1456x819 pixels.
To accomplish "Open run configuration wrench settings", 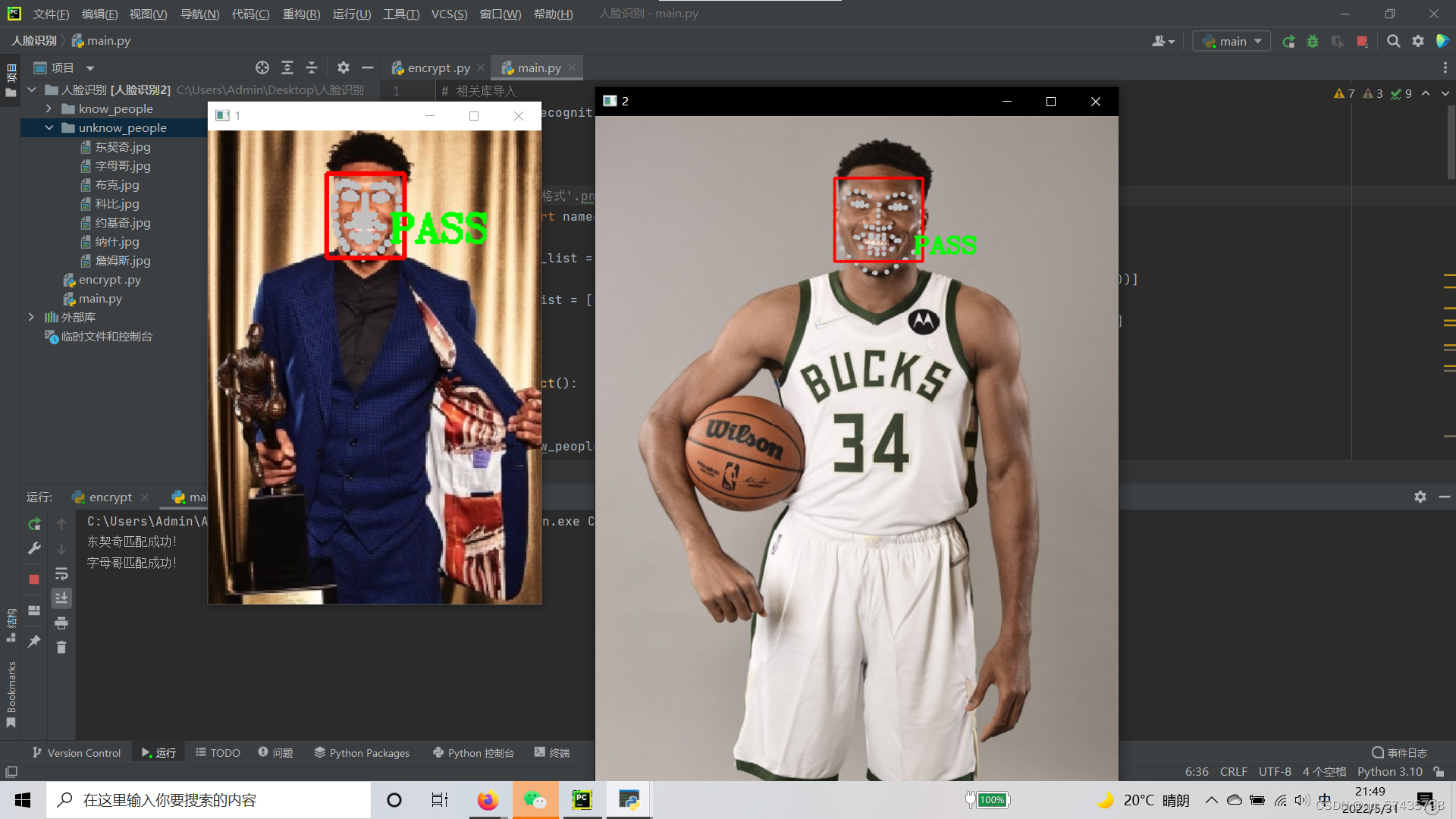I will [34, 548].
